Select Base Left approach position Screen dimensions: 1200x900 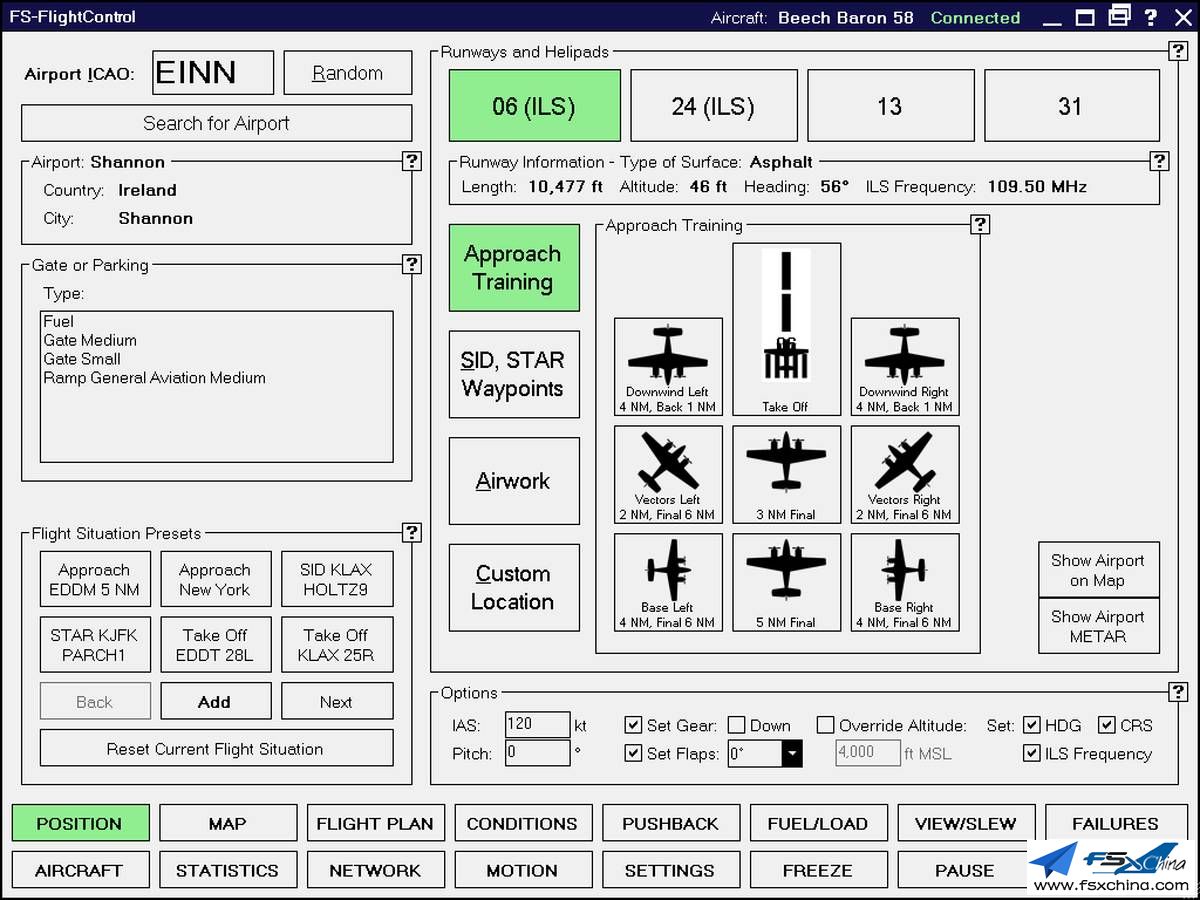pyautogui.click(x=668, y=582)
